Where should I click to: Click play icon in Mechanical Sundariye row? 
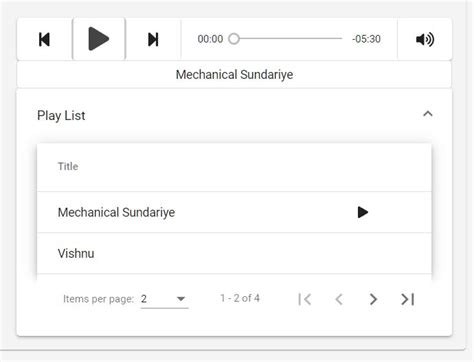[363, 212]
